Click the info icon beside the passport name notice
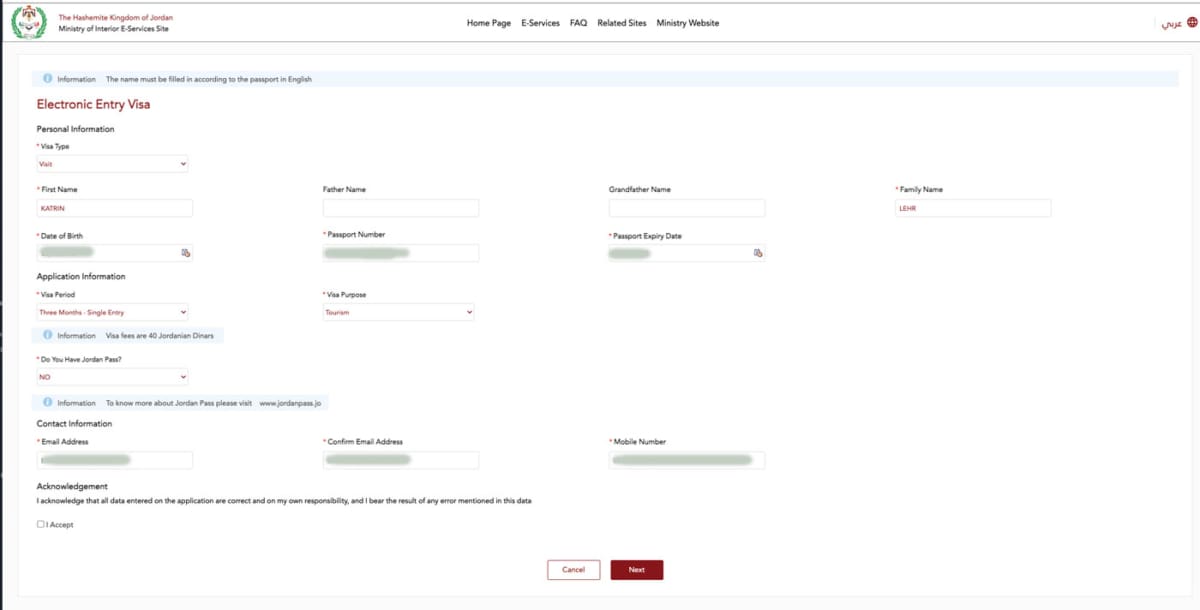 tap(47, 79)
